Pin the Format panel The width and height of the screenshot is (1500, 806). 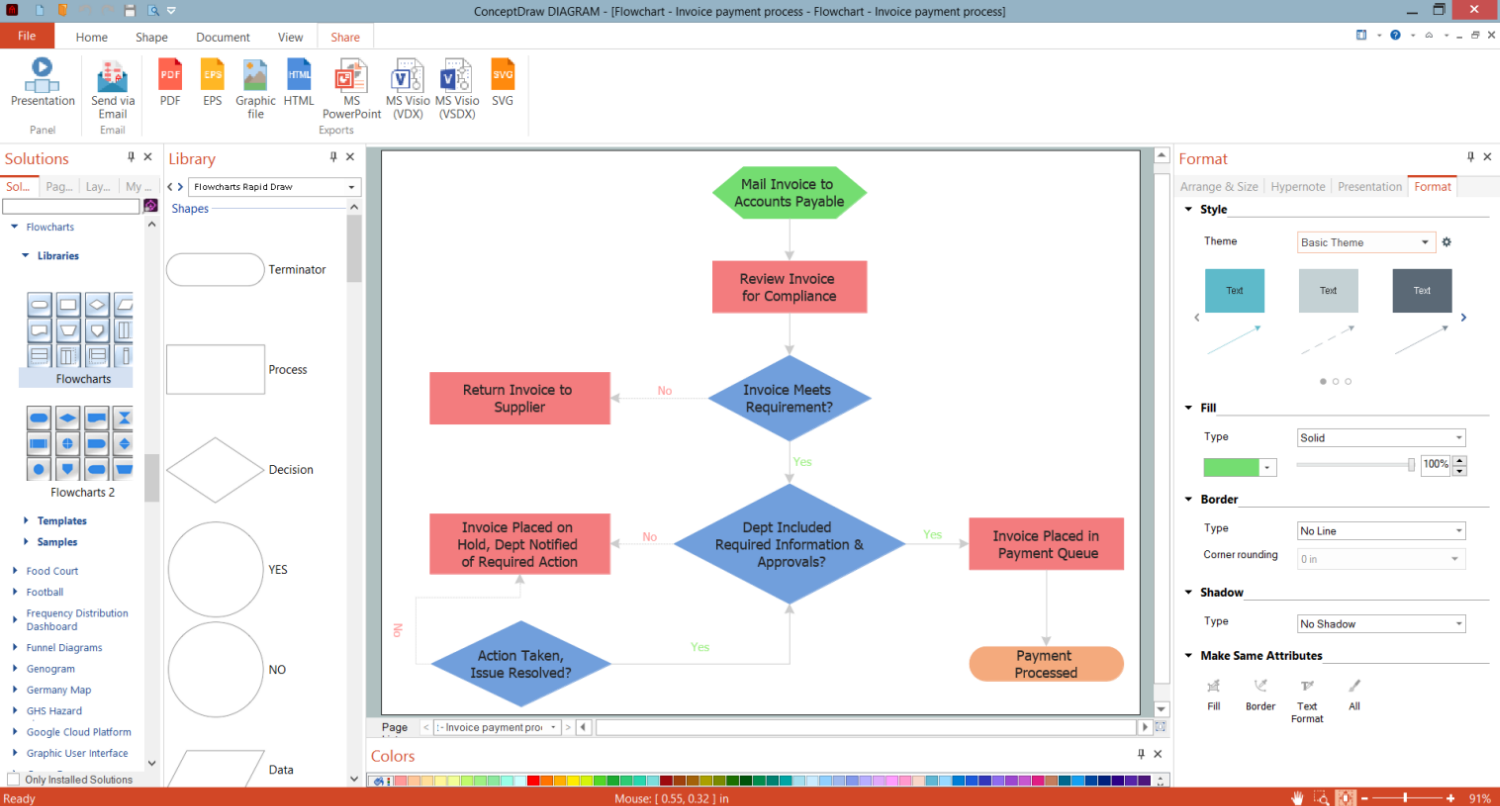(1471, 158)
